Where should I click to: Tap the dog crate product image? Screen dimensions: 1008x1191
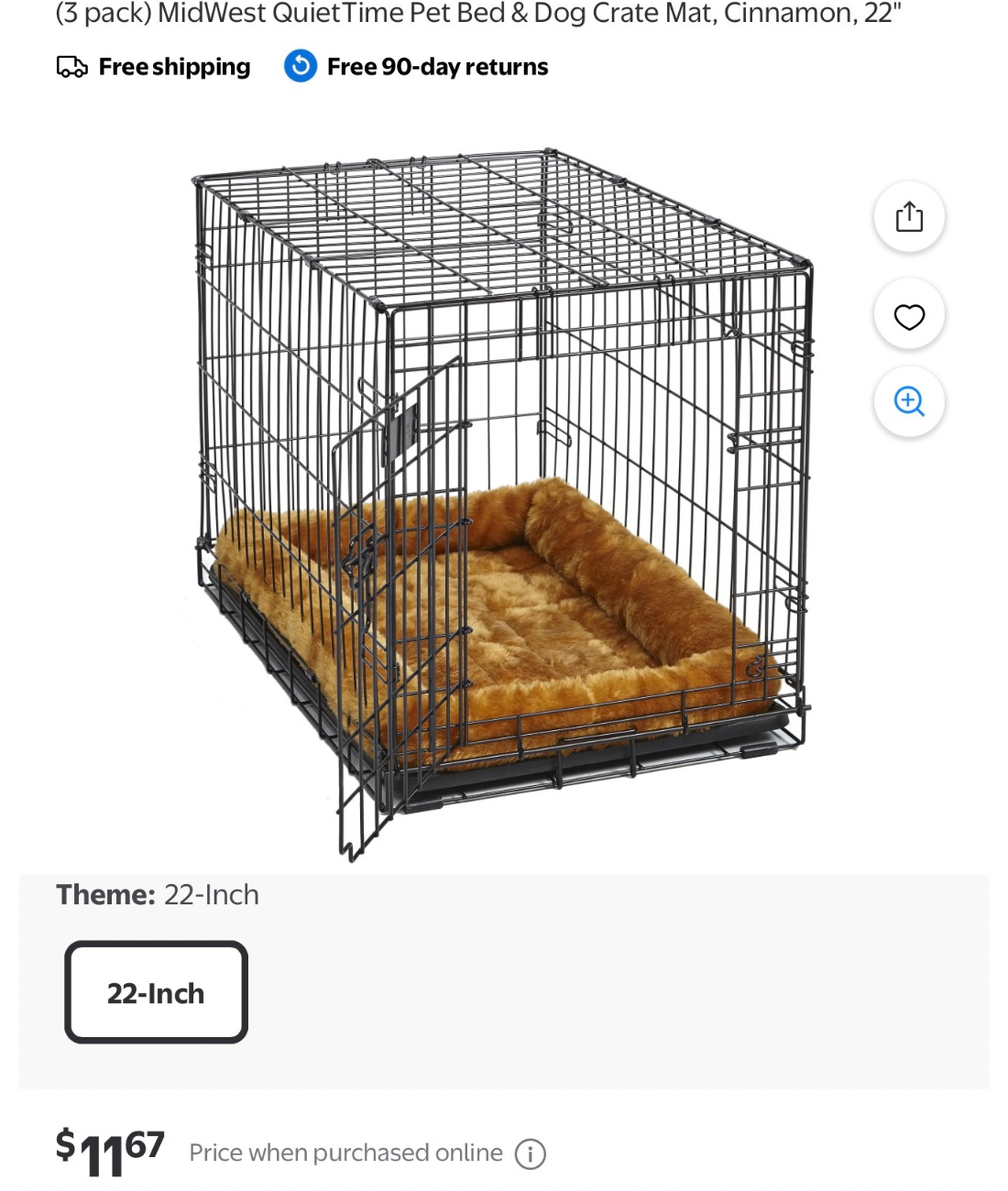(x=502, y=504)
